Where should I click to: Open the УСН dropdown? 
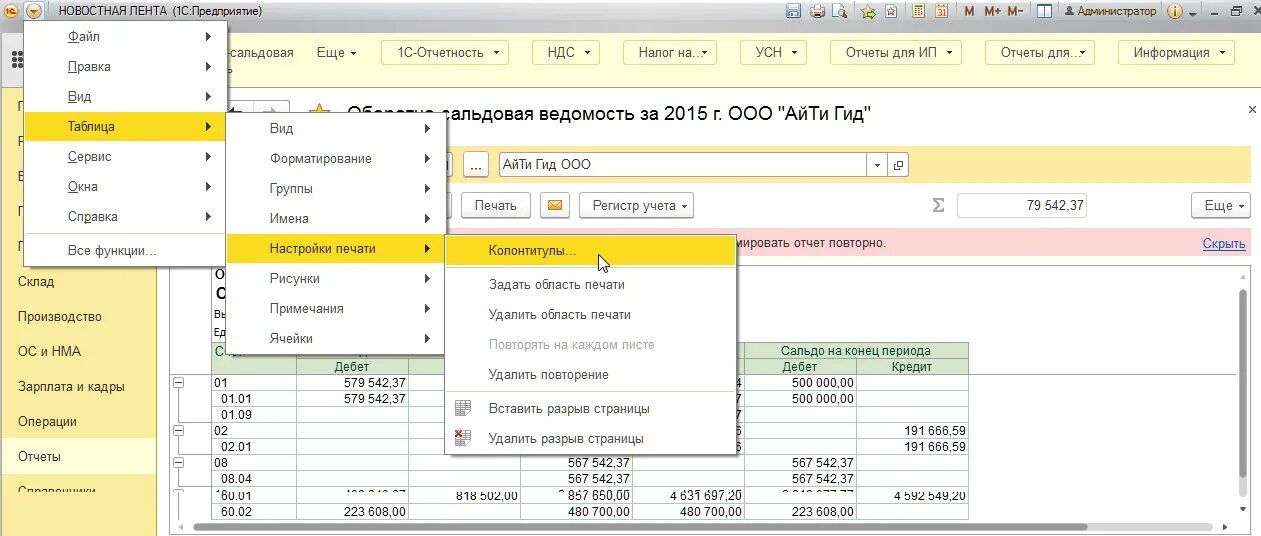tap(768, 53)
